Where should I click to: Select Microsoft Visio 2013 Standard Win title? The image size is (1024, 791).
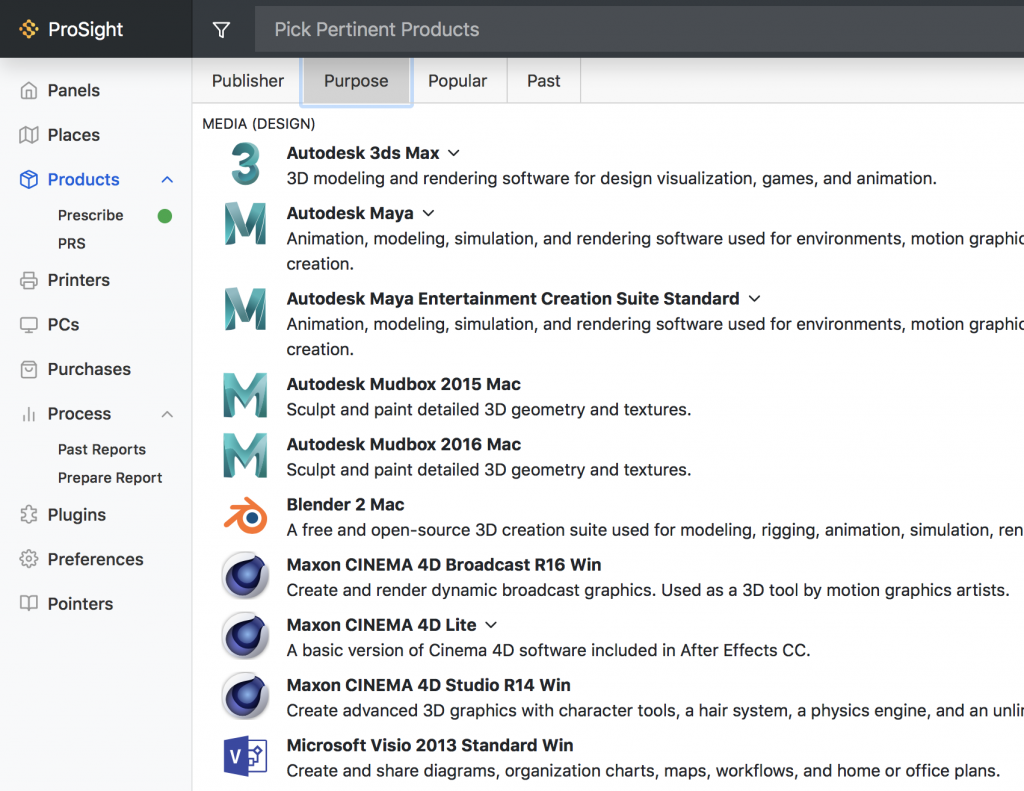[x=430, y=745]
